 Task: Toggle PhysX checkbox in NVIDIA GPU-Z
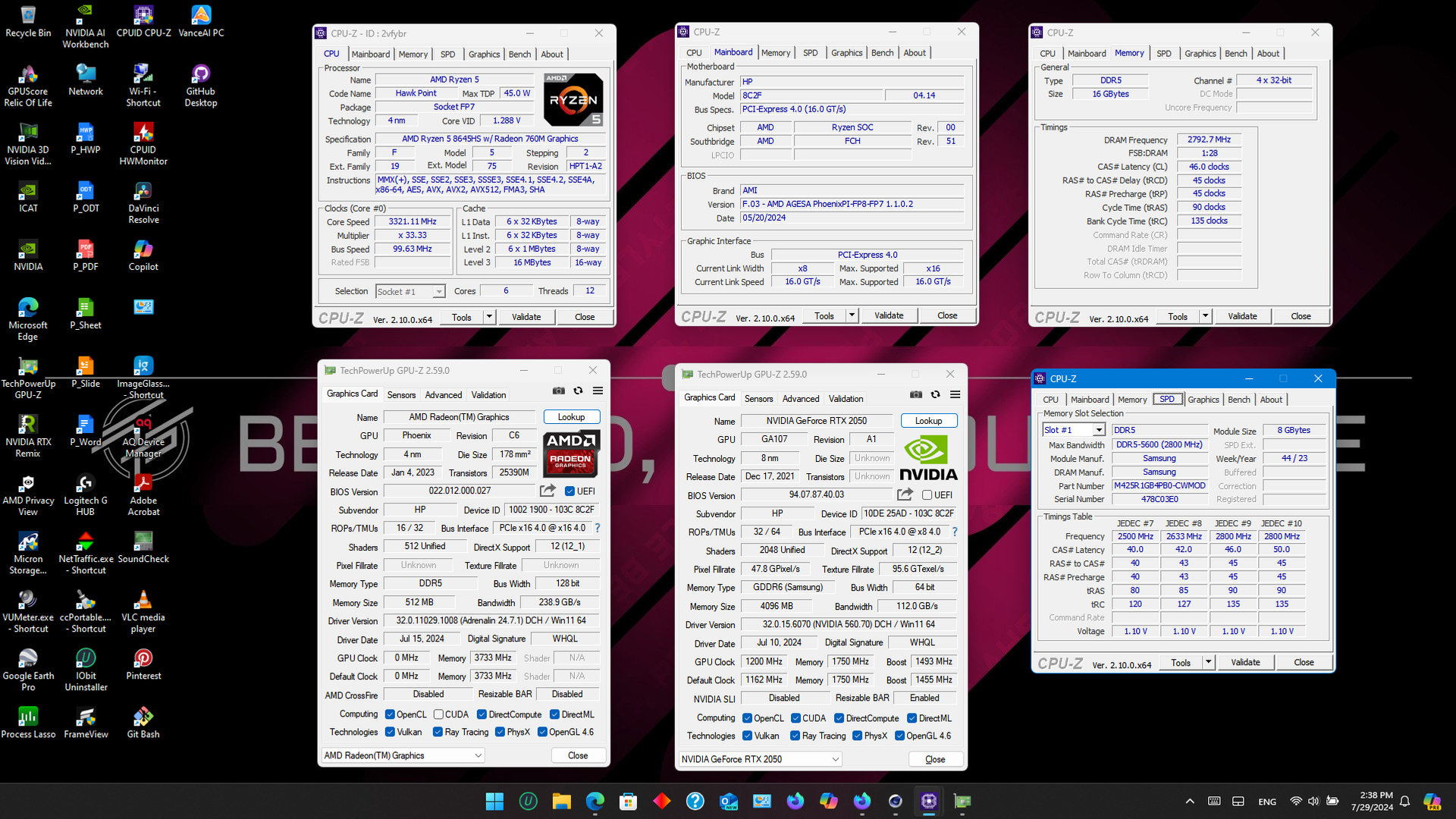tap(857, 736)
